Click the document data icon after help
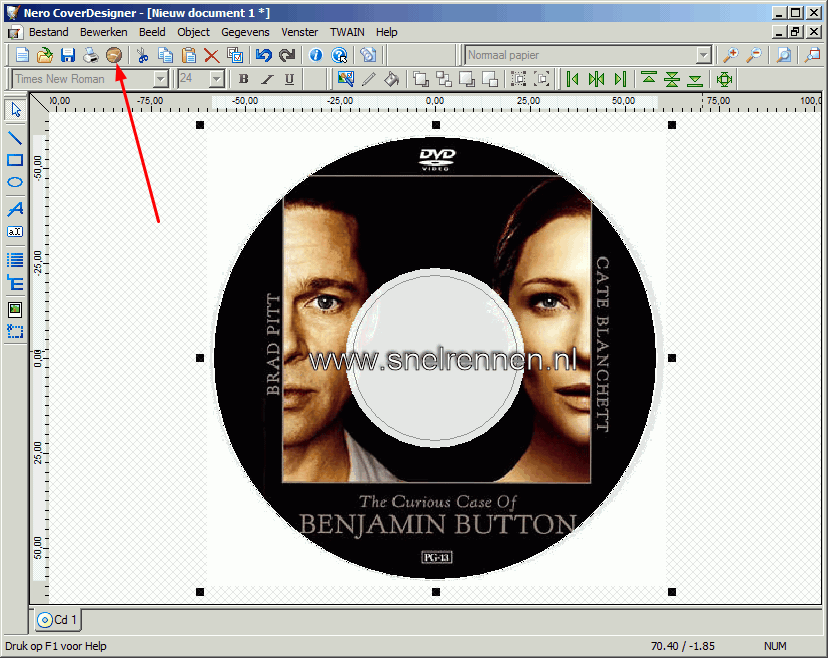 tap(368, 55)
